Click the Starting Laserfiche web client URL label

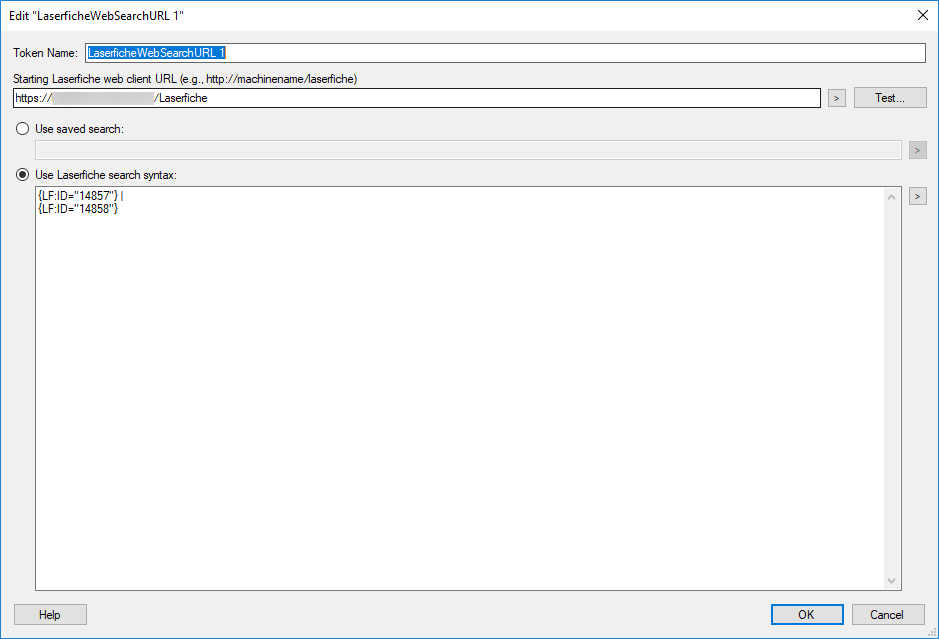[185, 79]
